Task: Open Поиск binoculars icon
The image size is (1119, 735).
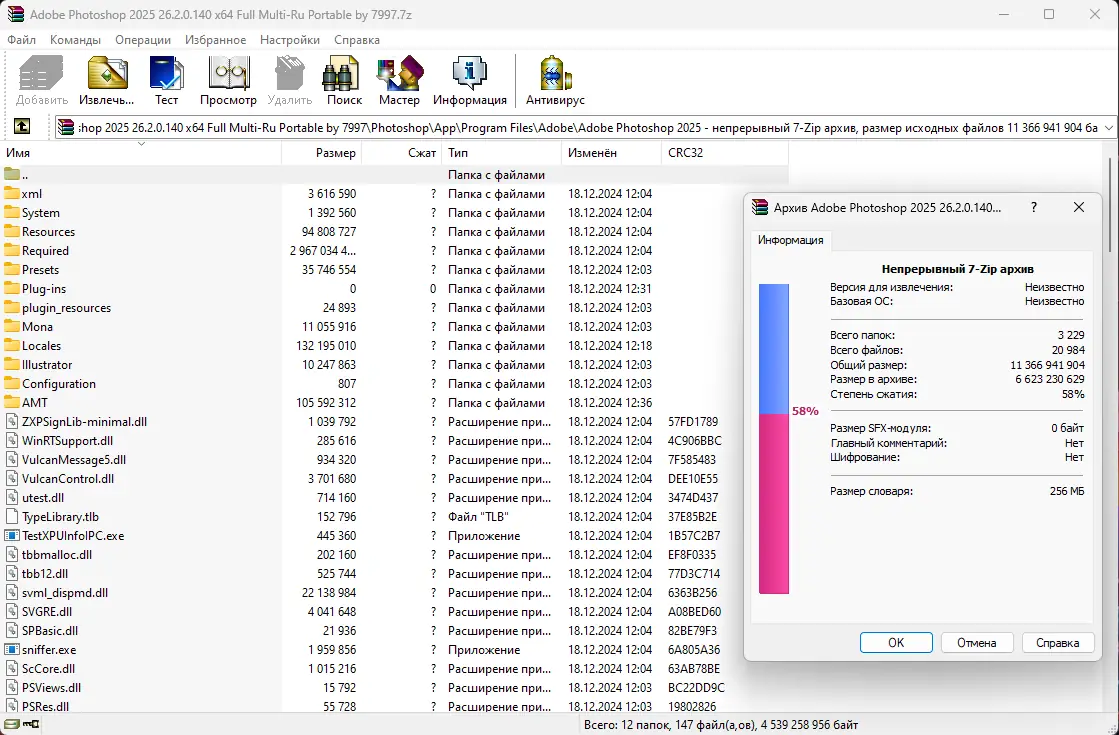Action: tap(340, 73)
